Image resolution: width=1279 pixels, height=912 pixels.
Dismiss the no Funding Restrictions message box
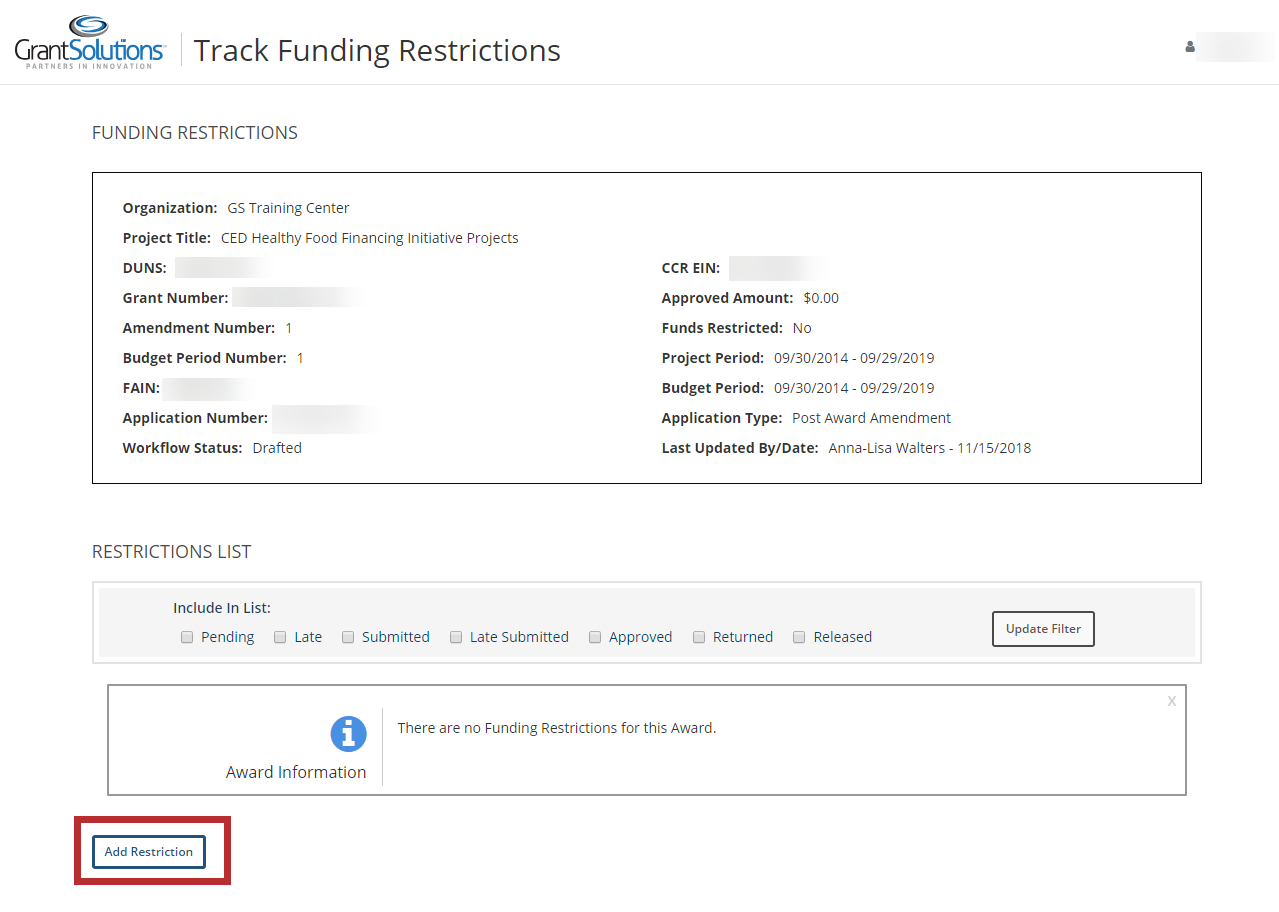tap(1171, 701)
